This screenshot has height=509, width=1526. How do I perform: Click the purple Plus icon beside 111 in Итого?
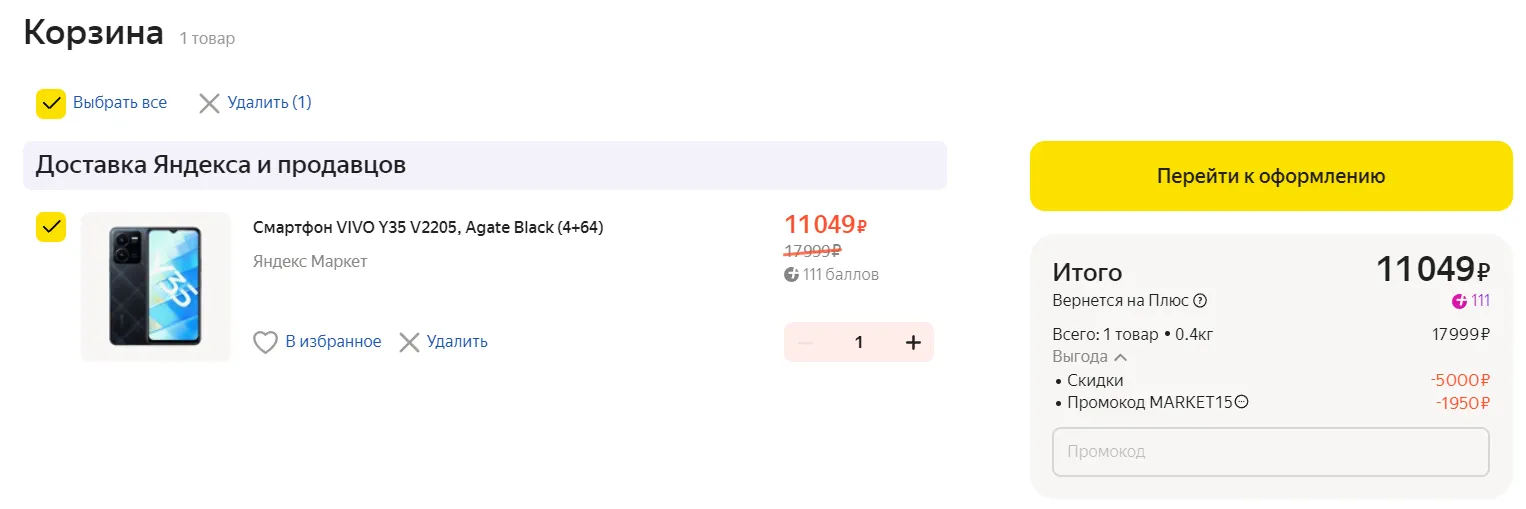tap(1459, 301)
